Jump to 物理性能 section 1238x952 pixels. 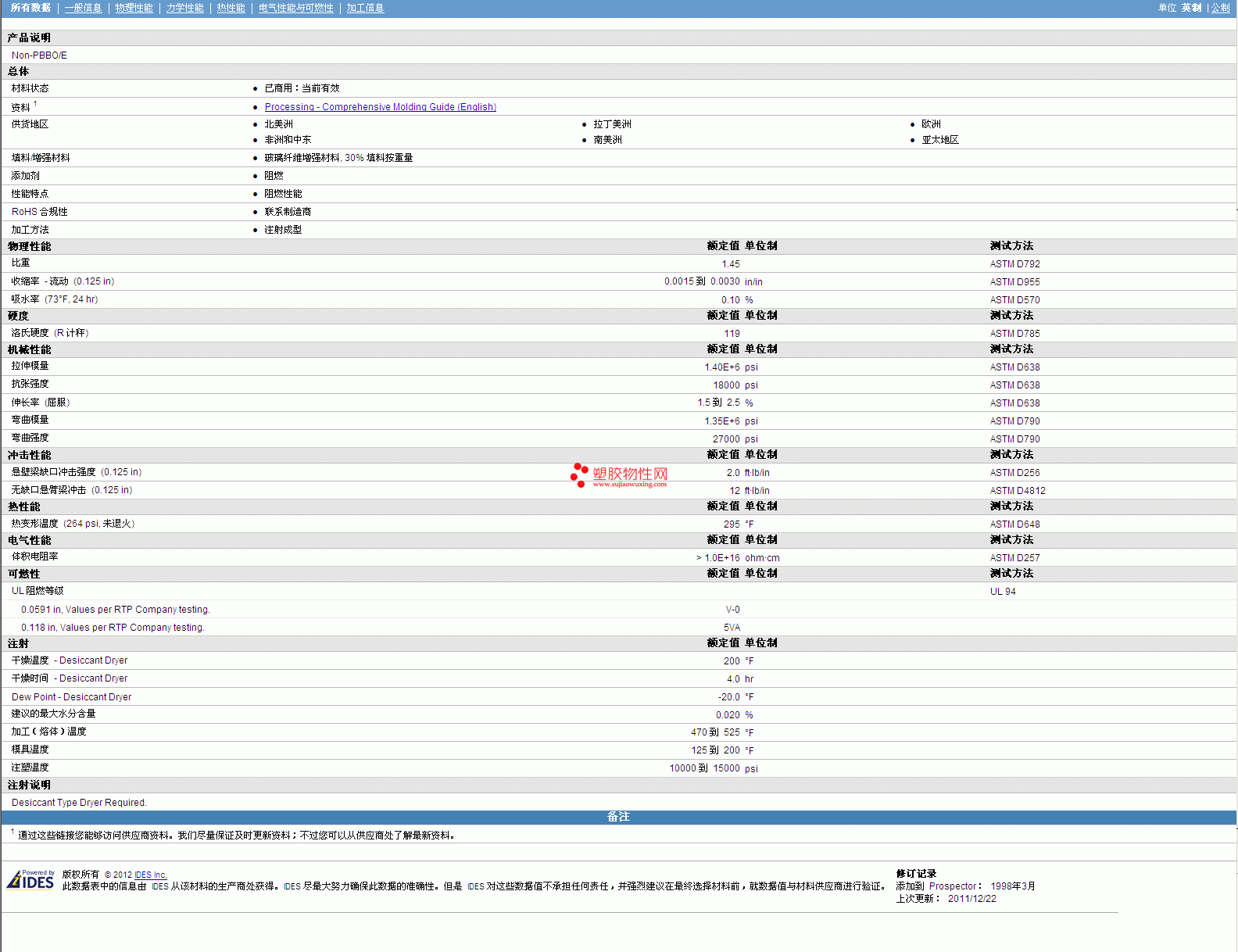134,8
